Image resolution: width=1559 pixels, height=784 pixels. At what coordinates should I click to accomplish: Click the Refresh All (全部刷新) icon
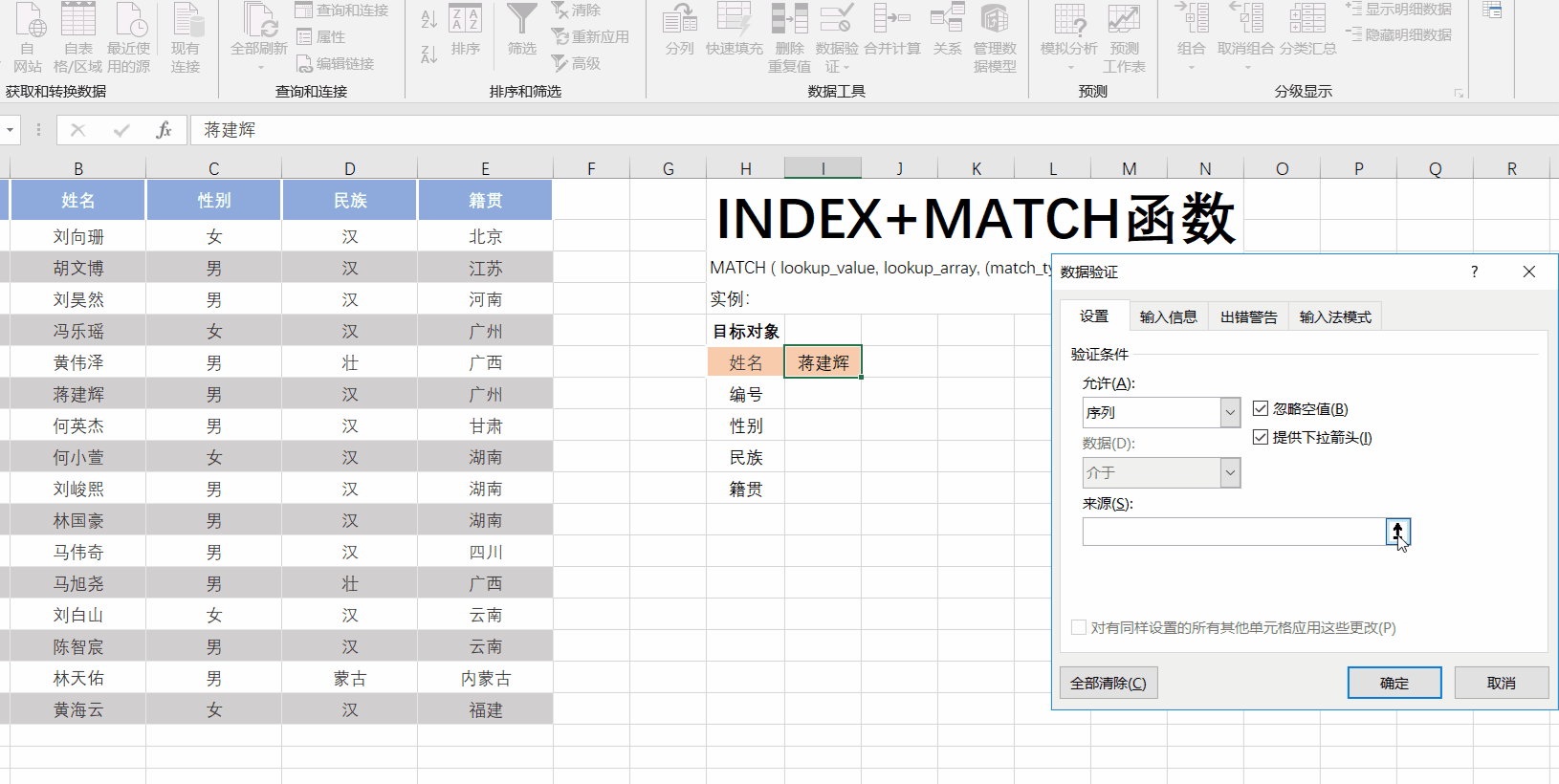pyautogui.click(x=259, y=21)
